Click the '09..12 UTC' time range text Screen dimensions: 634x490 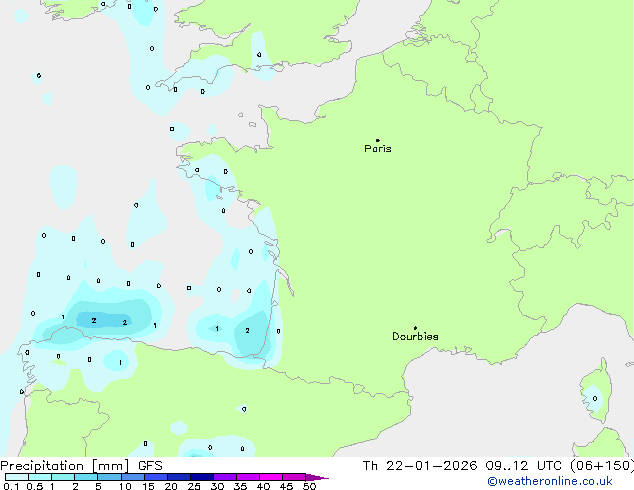(x=524, y=466)
